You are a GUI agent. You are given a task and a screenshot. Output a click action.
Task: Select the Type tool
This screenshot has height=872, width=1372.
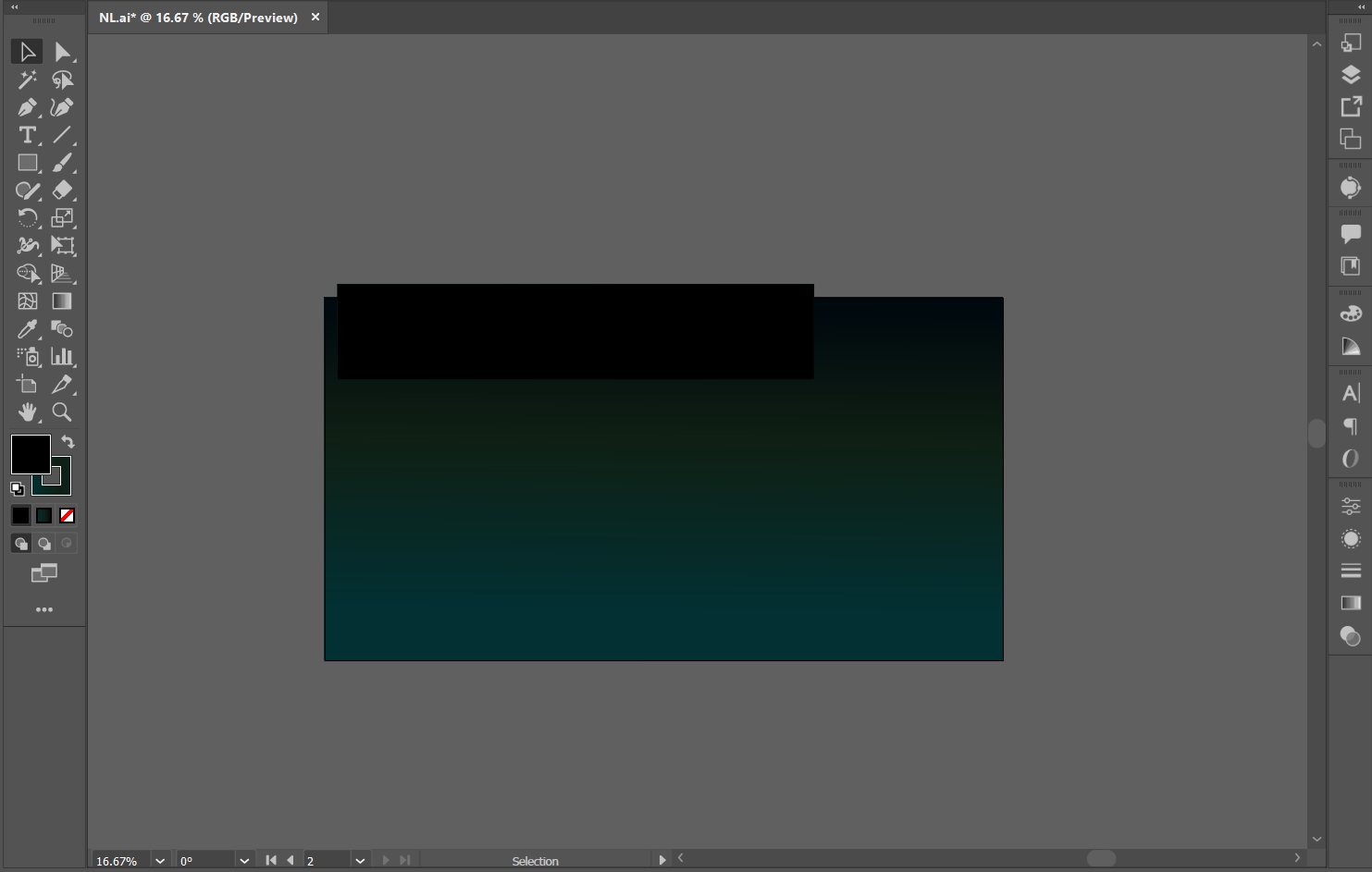[x=27, y=135]
